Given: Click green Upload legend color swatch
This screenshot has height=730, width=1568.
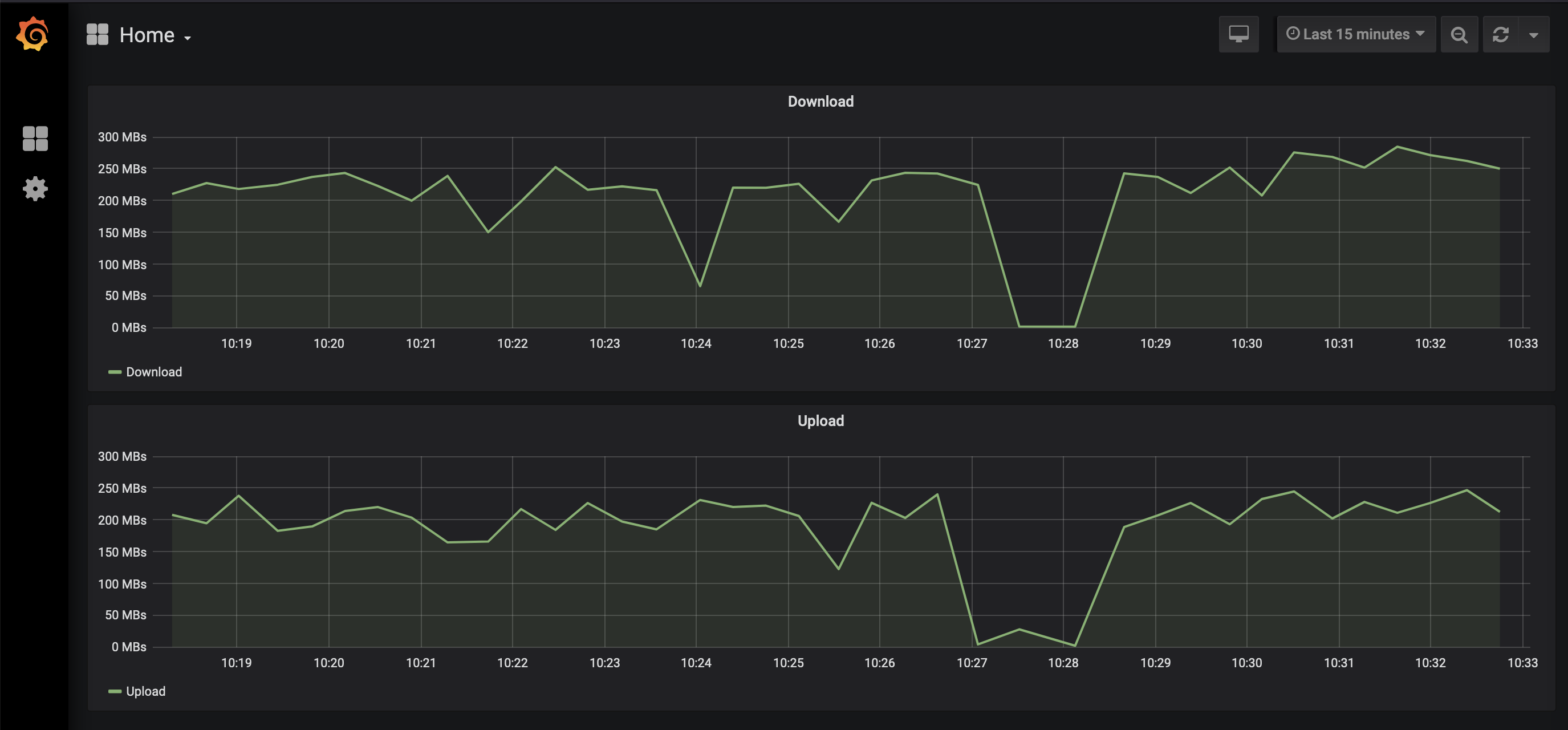Looking at the screenshot, I should pyautogui.click(x=115, y=692).
